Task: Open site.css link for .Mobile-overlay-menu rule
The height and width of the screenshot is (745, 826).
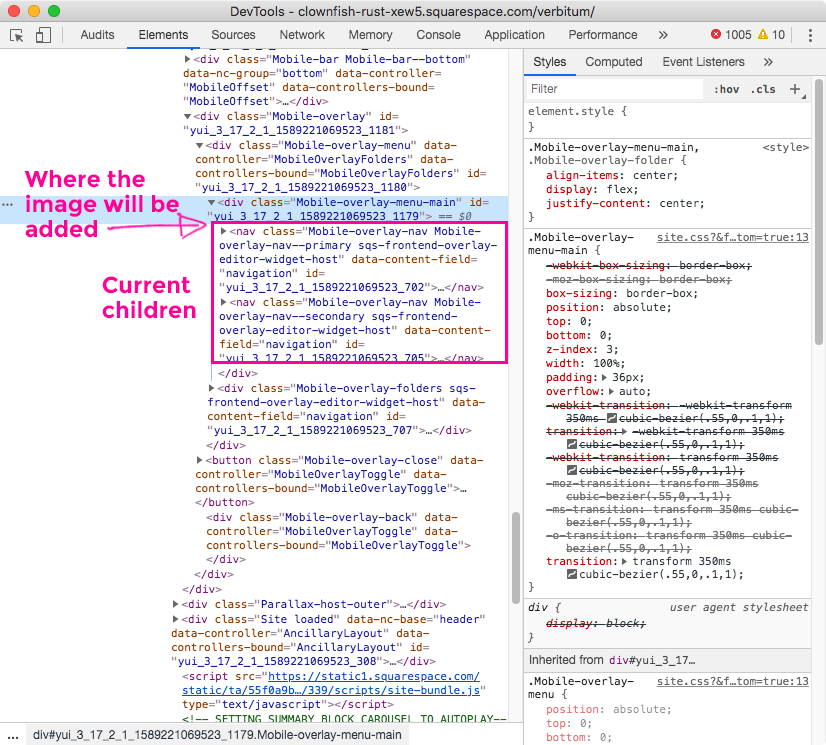Action: point(732,681)
